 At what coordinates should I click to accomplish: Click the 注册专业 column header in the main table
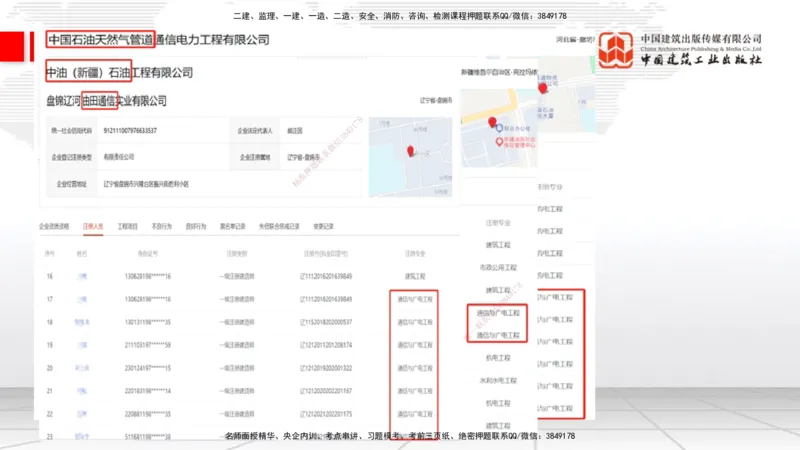pyautogui.click(x=415, y=253)
